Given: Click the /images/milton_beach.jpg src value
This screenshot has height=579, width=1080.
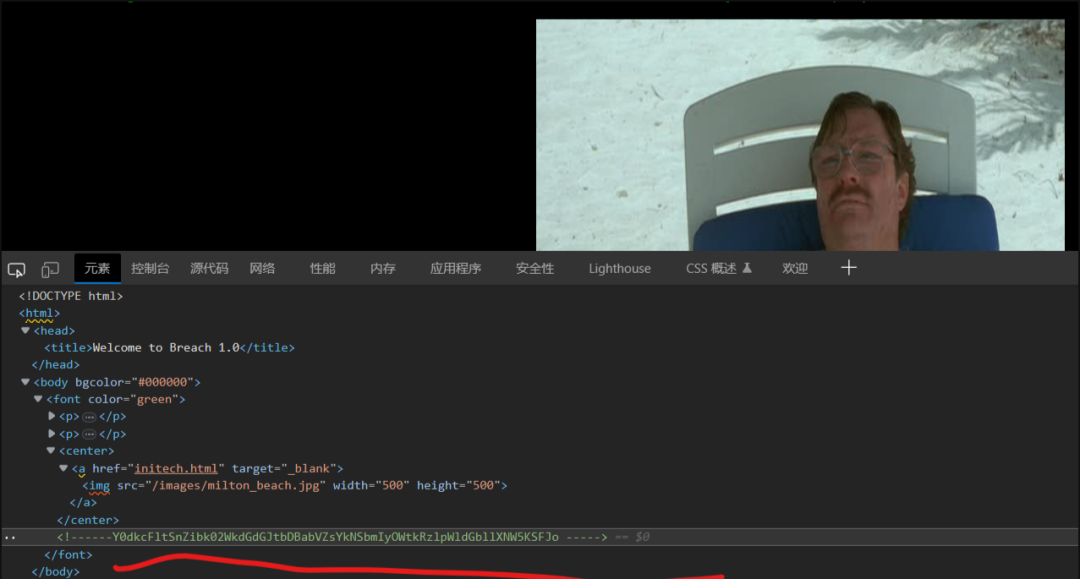Looking at the screenshot, I should (x=236, y=485).
